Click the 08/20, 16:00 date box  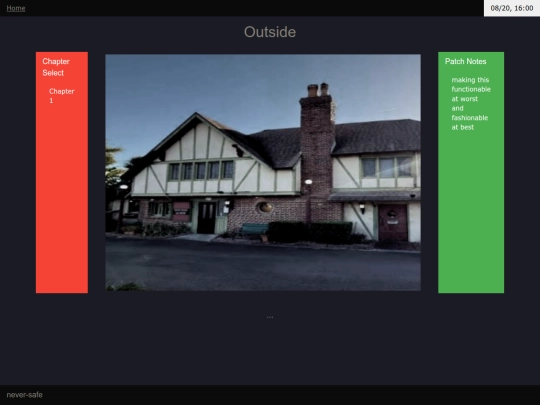[x=512, y=8]
